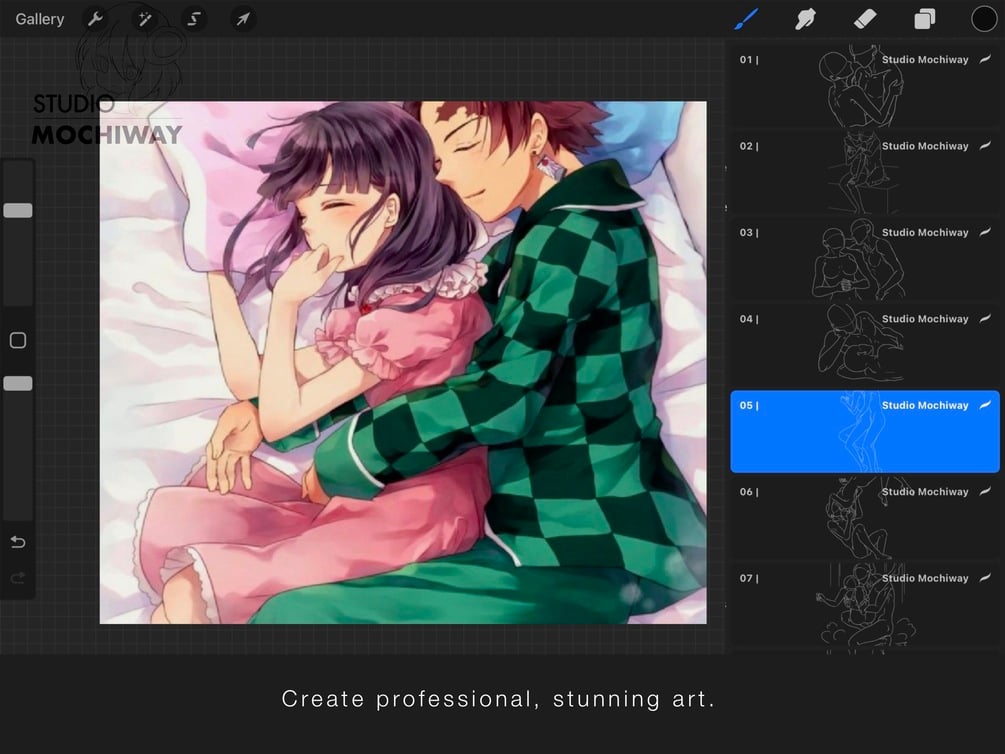Select the Smudge tool

805,19
